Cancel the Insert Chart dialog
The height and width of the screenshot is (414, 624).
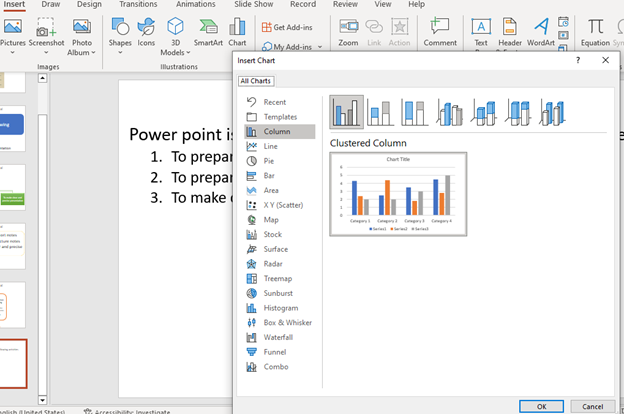click(x=593, y=406)
